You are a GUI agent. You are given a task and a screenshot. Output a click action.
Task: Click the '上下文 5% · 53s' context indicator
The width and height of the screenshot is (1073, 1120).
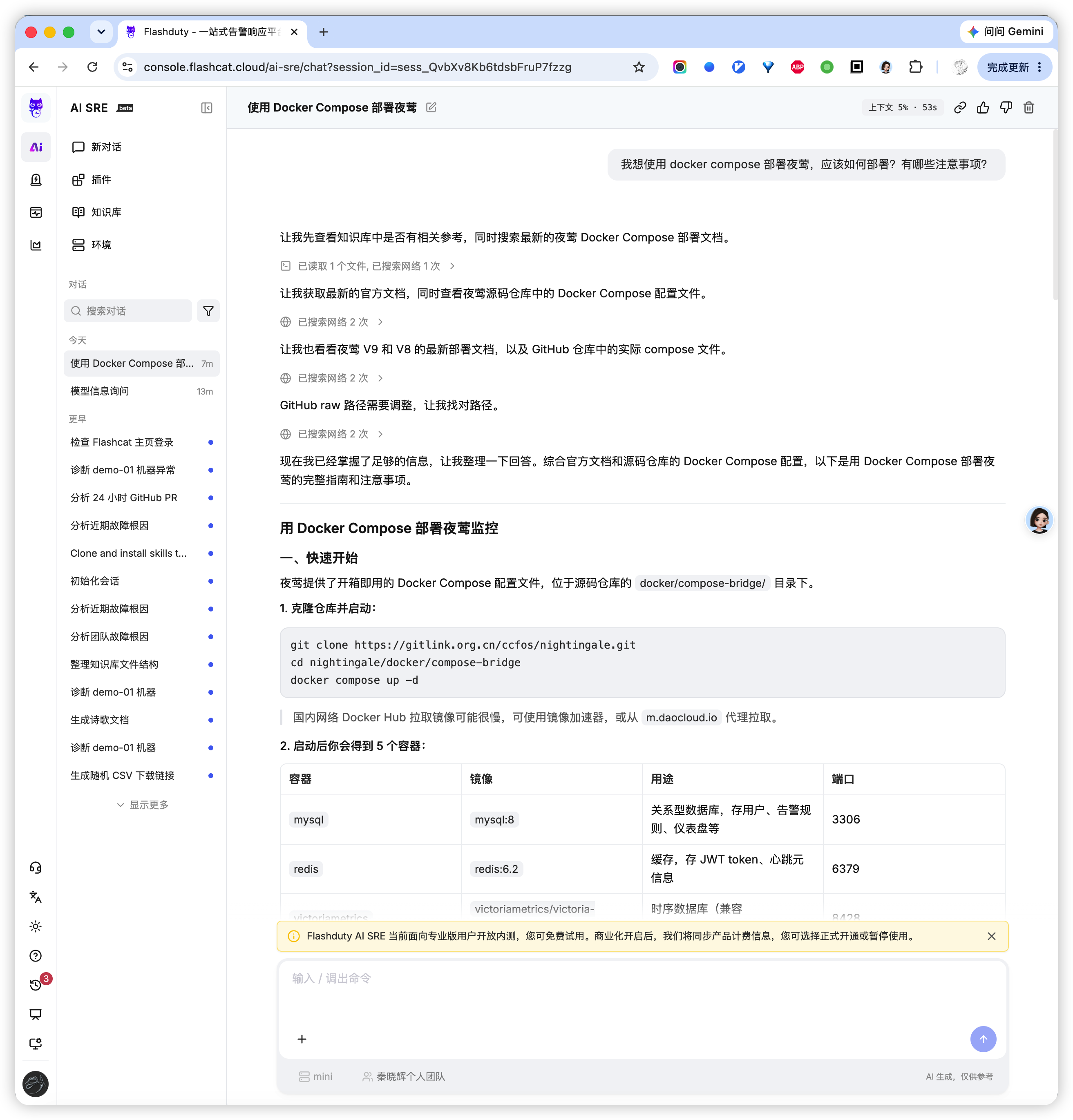click(x=902, y=107)
